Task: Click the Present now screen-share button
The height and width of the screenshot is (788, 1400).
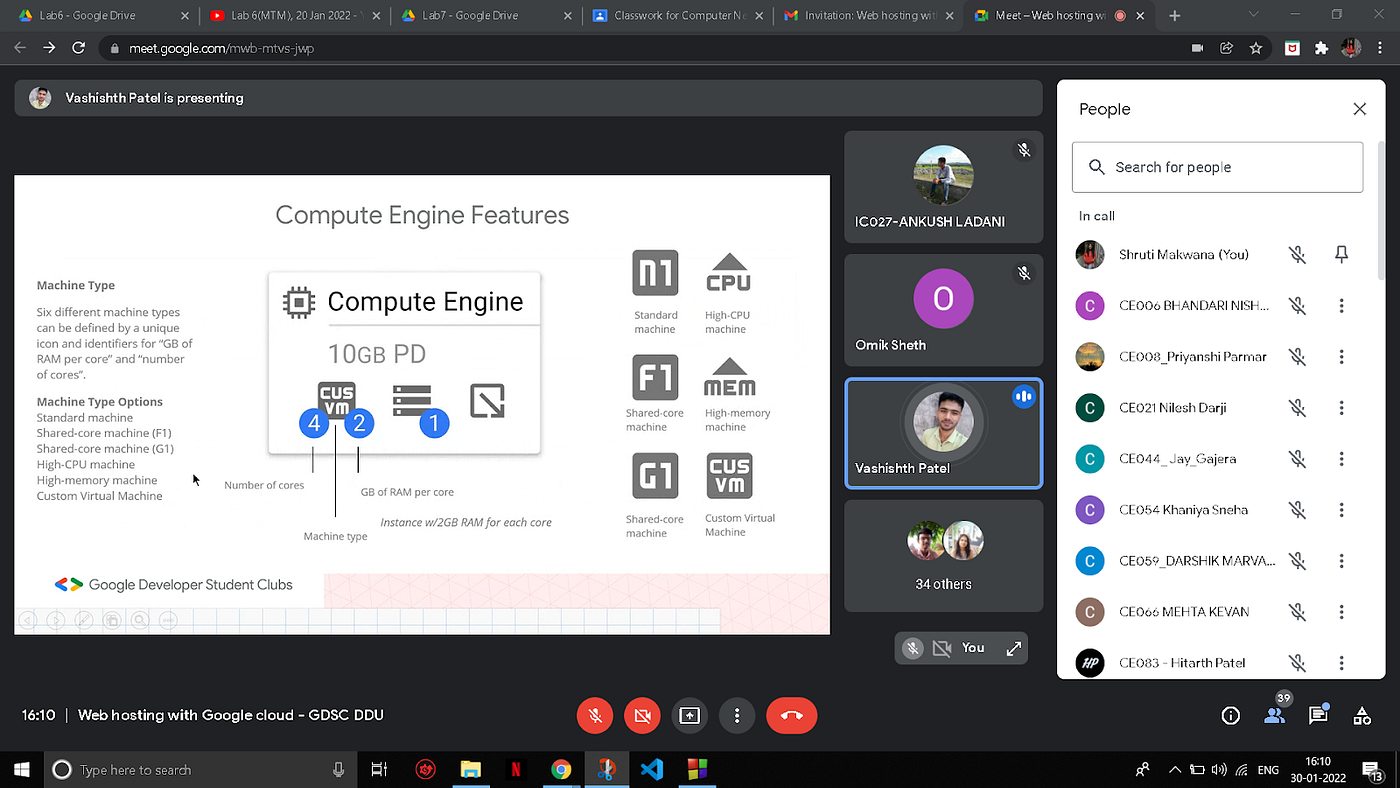Action: tap(689, 715)
